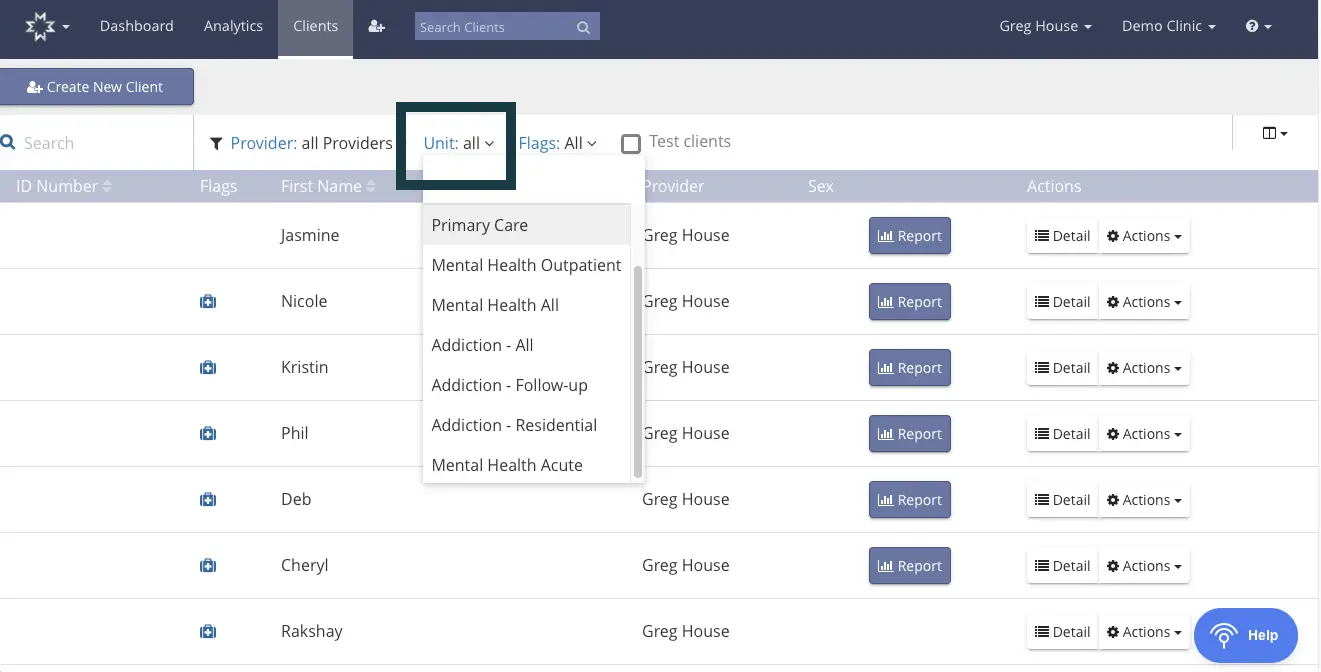1321x672 pixels.
Task: Click the magnifier in the Search Clients box
Action: (x=583, y=27)
